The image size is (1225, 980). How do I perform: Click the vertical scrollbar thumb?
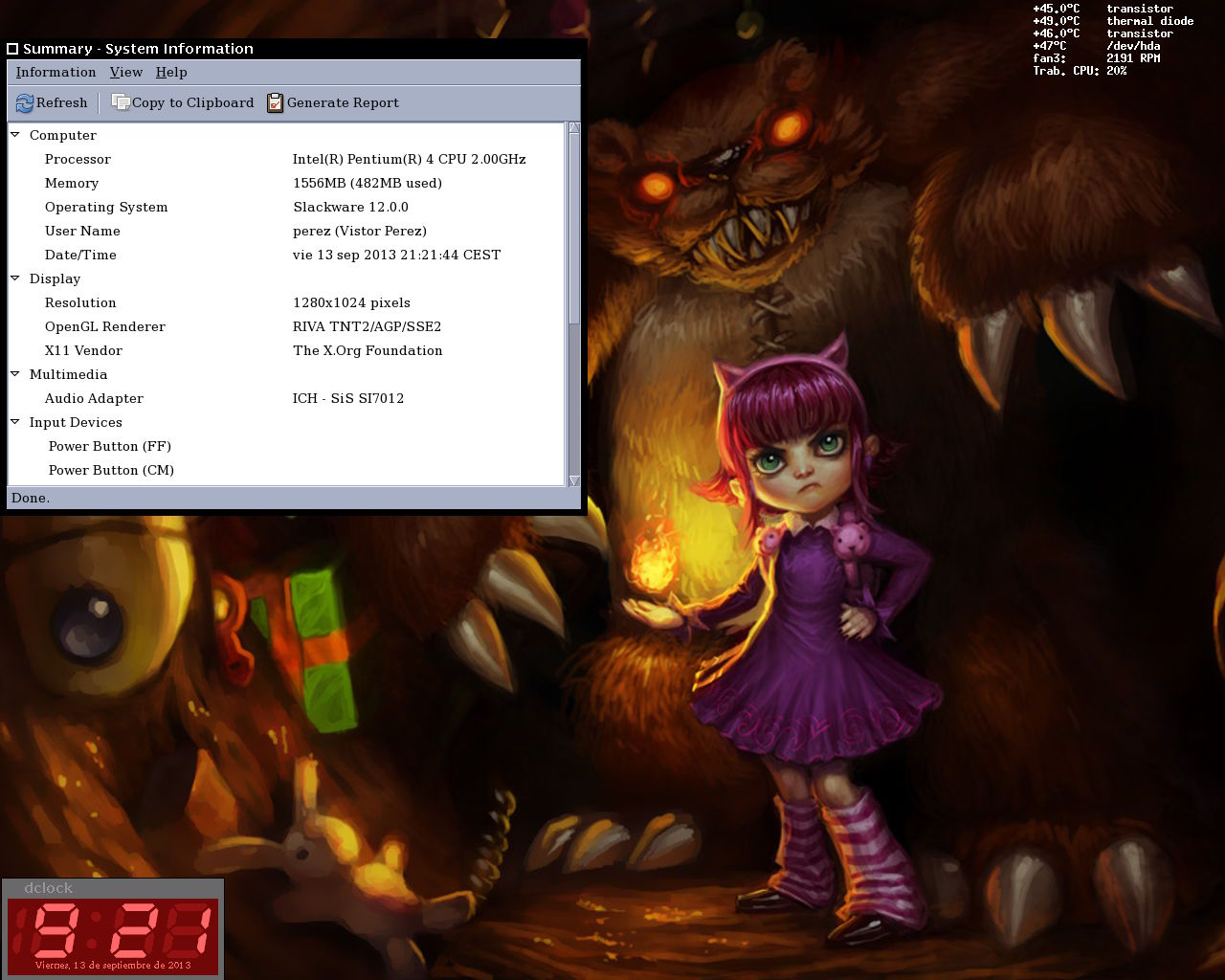(574, 230)
